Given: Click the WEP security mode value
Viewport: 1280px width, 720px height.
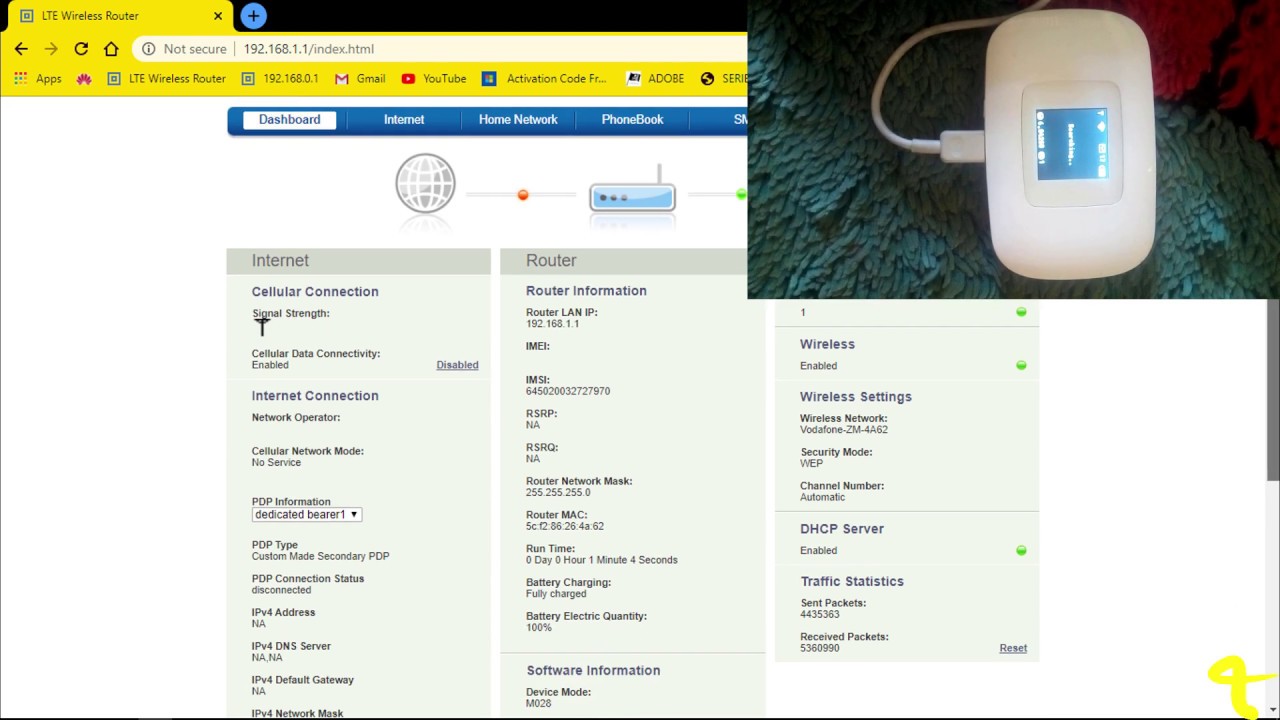Looking at the screenshot, I should [x=811, y=464].
